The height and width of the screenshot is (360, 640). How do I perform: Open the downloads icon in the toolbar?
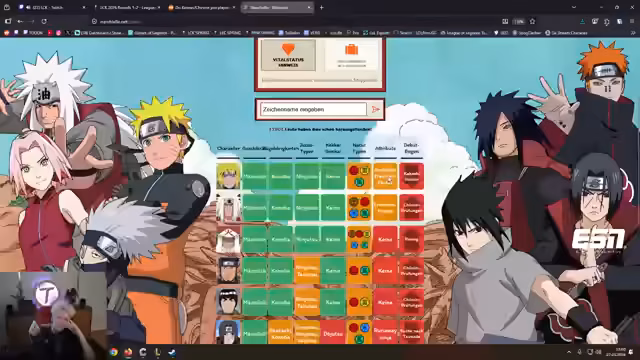582,21
